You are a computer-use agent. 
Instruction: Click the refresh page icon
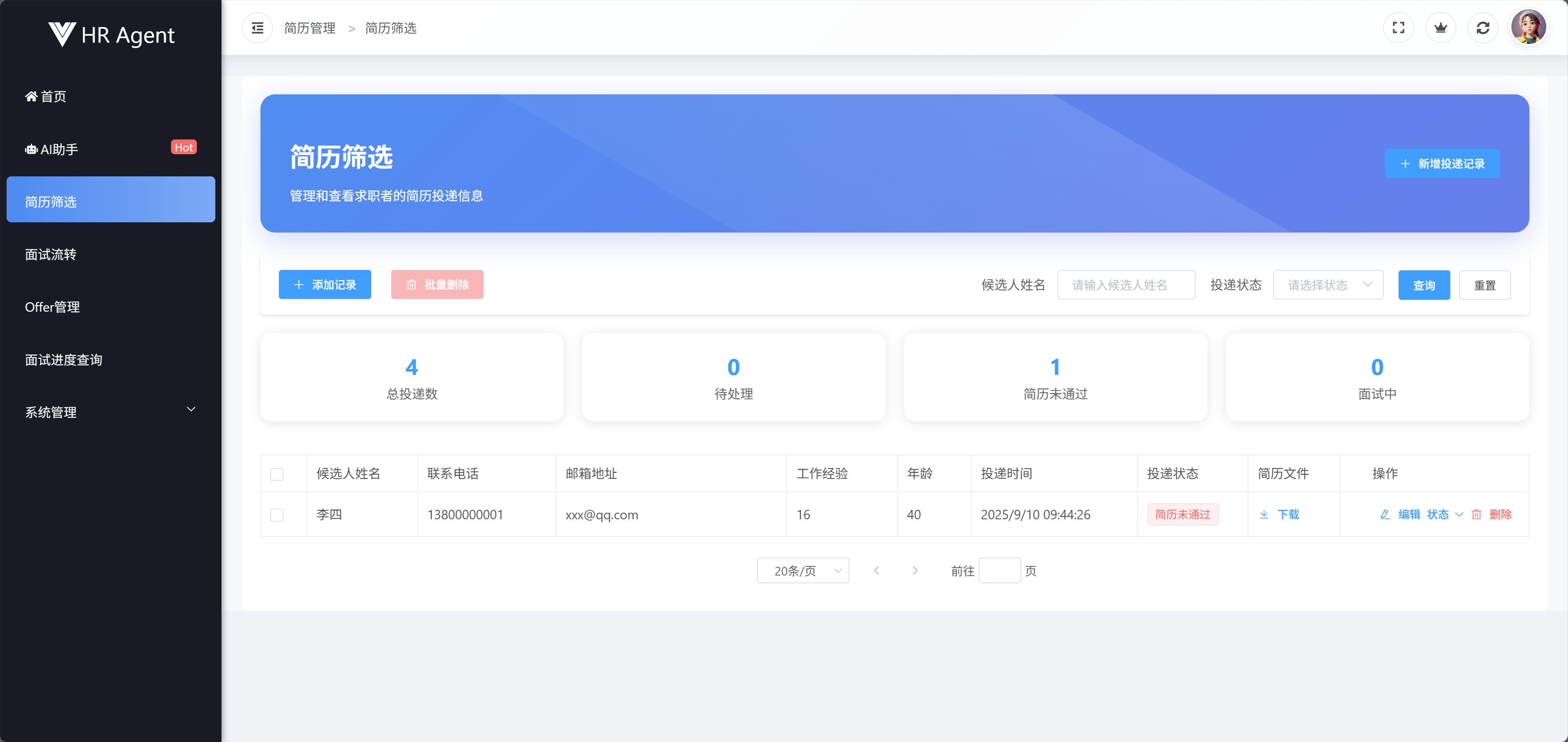1483,28
